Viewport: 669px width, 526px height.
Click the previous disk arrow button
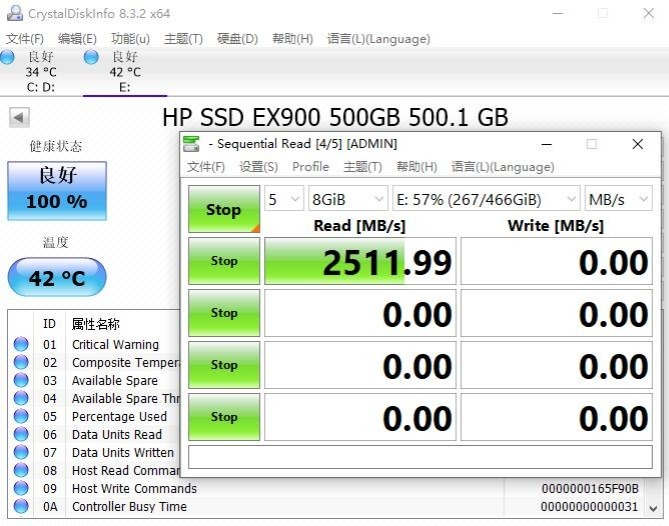click(19, 117)
